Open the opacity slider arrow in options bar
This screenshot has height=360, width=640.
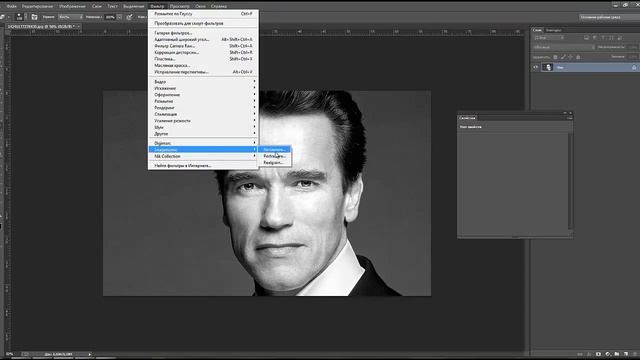pos(119,17)
